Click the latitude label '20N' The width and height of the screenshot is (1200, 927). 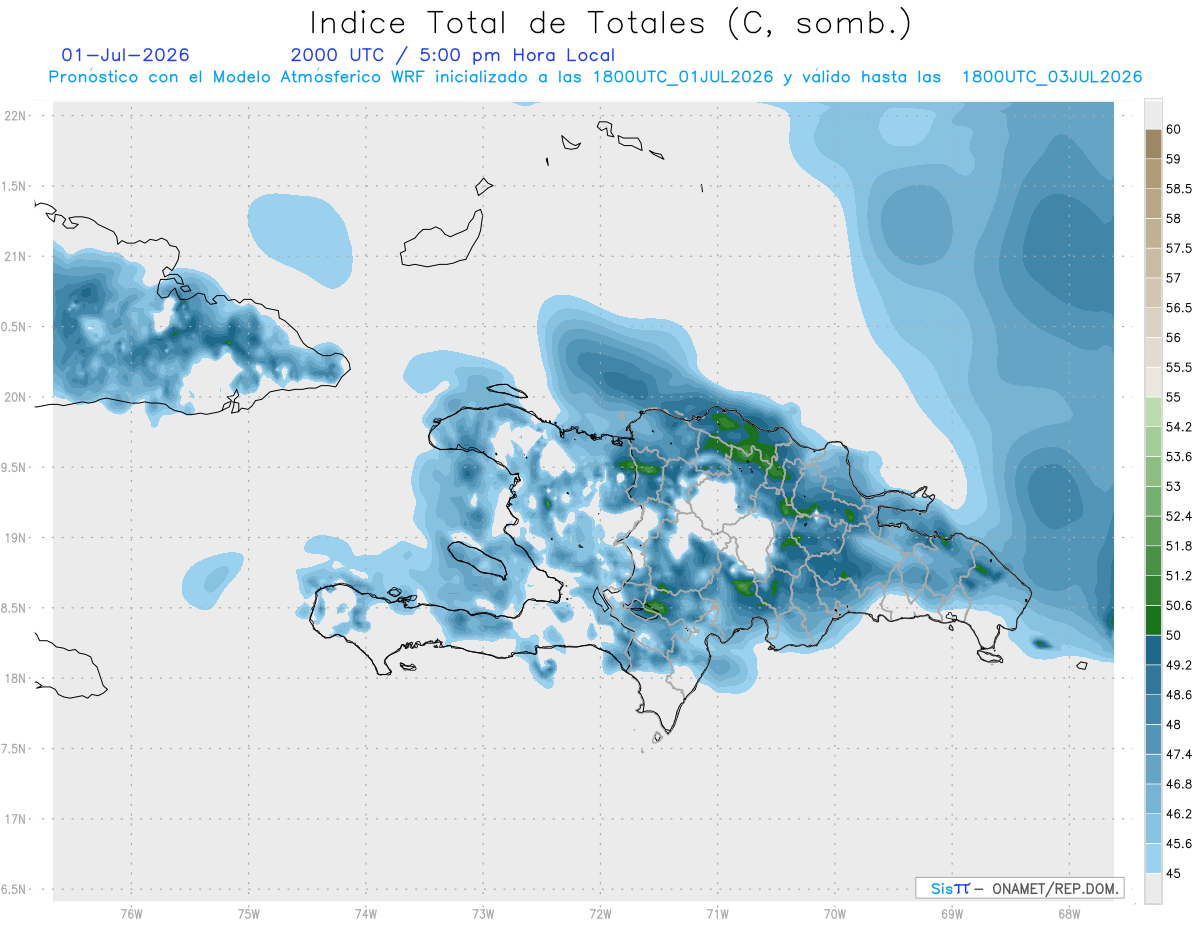click(x=17, y=398)
